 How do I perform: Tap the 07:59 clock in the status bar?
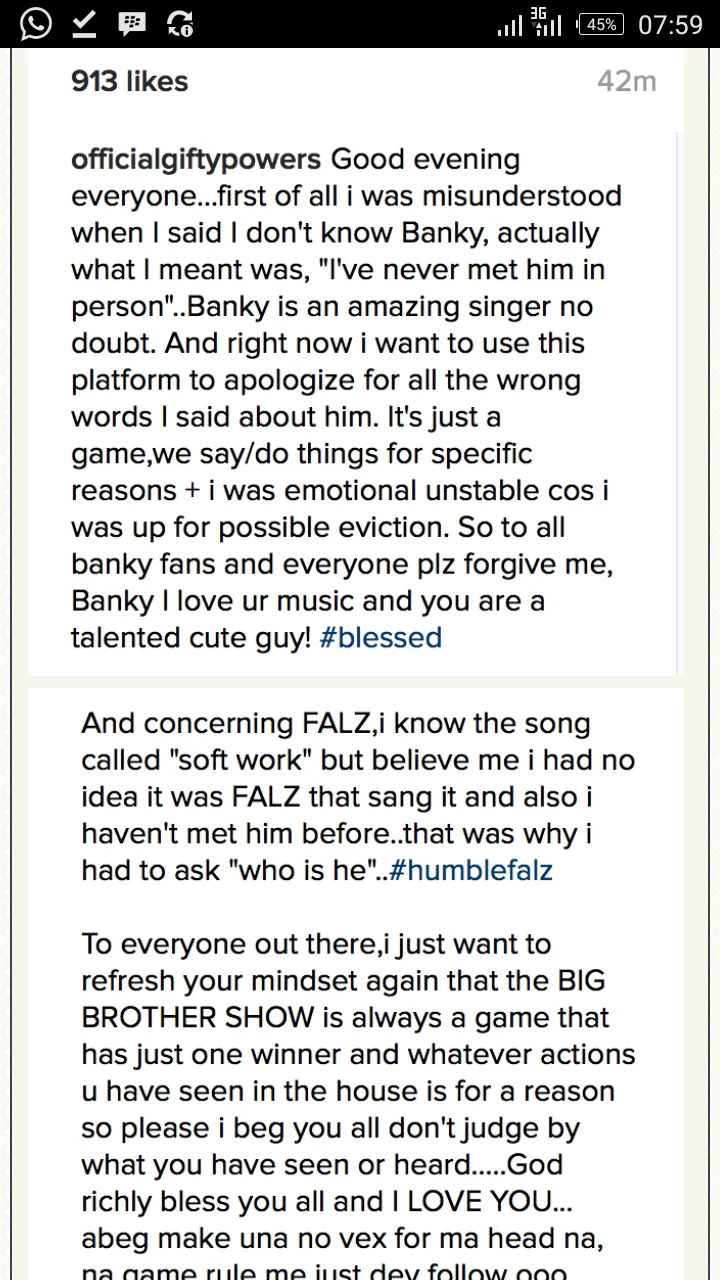coord(670,25)
